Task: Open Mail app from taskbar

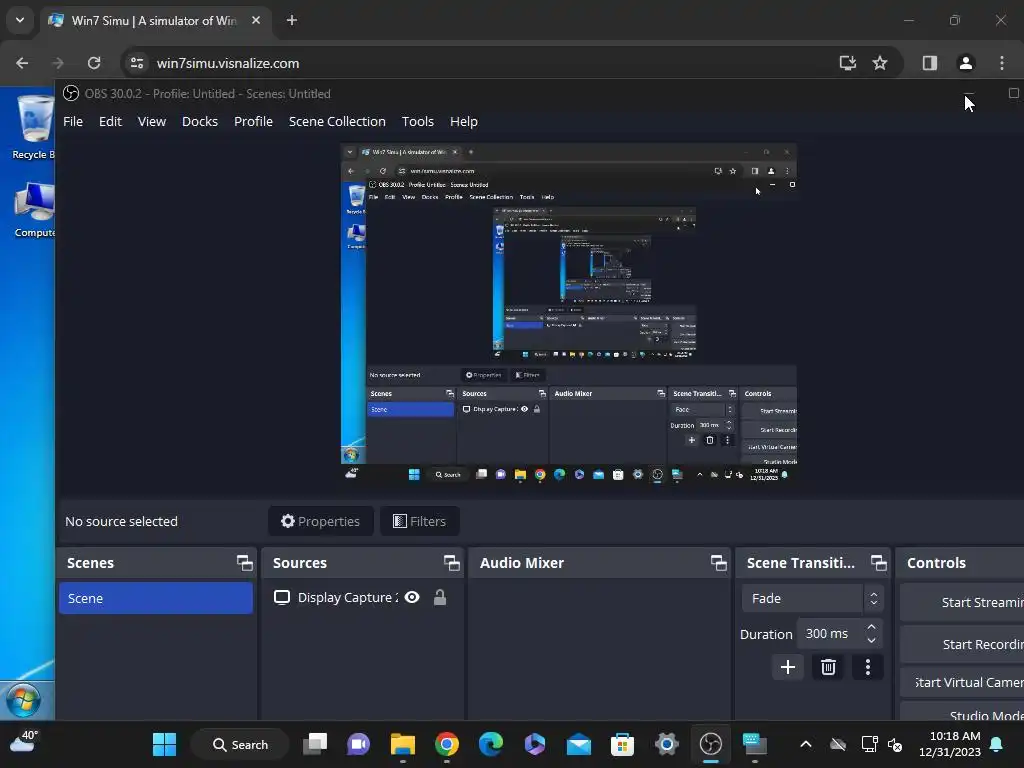Action: (579, 744)
